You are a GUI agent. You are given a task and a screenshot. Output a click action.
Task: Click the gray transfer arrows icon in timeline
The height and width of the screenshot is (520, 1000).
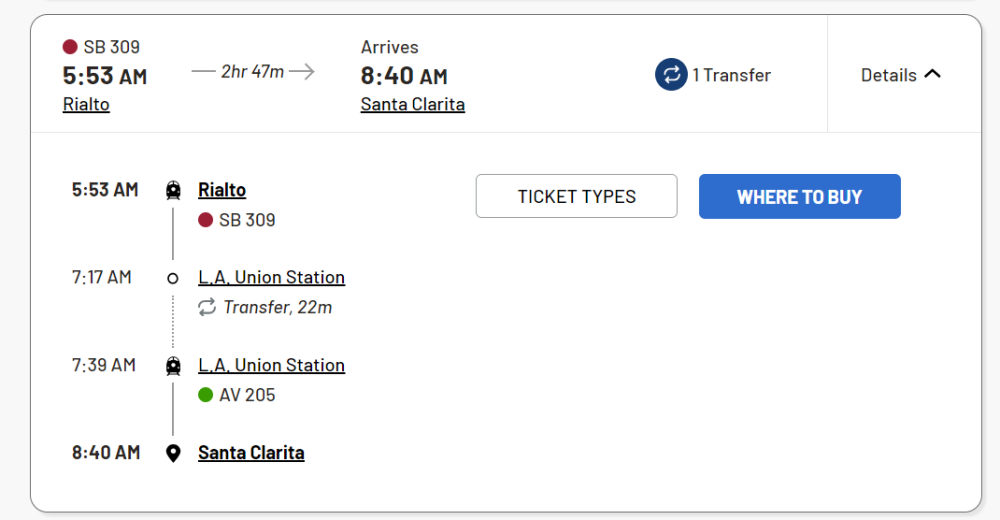207,307
